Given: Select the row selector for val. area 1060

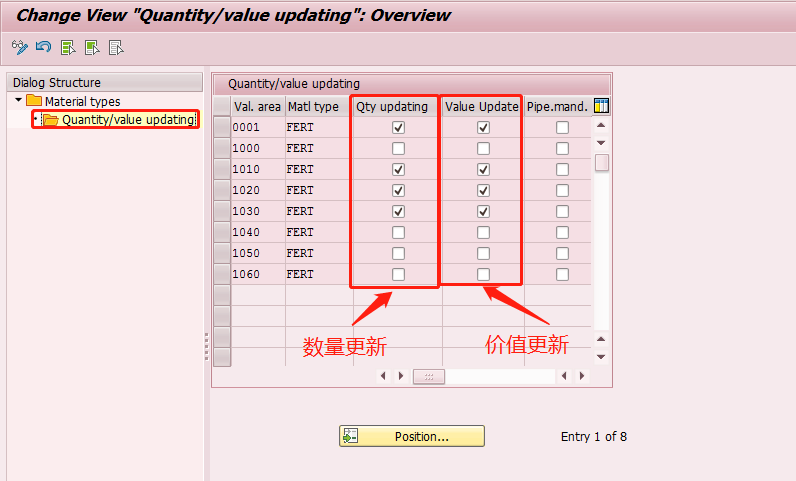Looking at the screenshot, I should [x=222, y=274].
